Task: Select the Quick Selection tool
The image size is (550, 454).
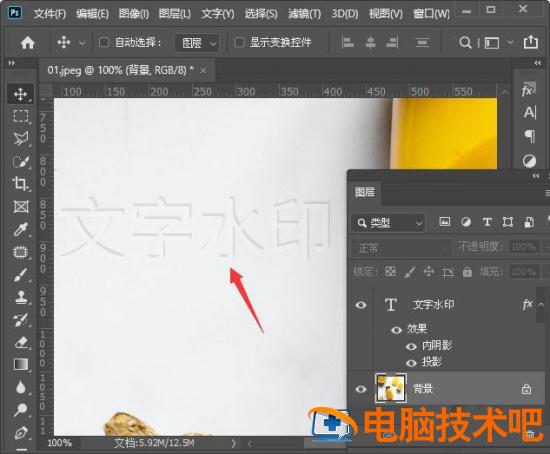Action: click(21, 161)
